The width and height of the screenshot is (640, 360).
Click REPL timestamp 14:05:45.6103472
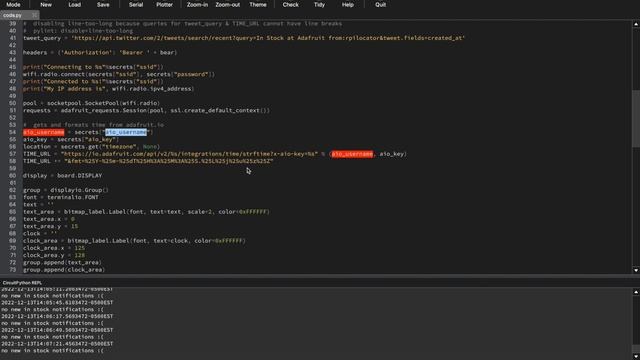coord(57,303)
